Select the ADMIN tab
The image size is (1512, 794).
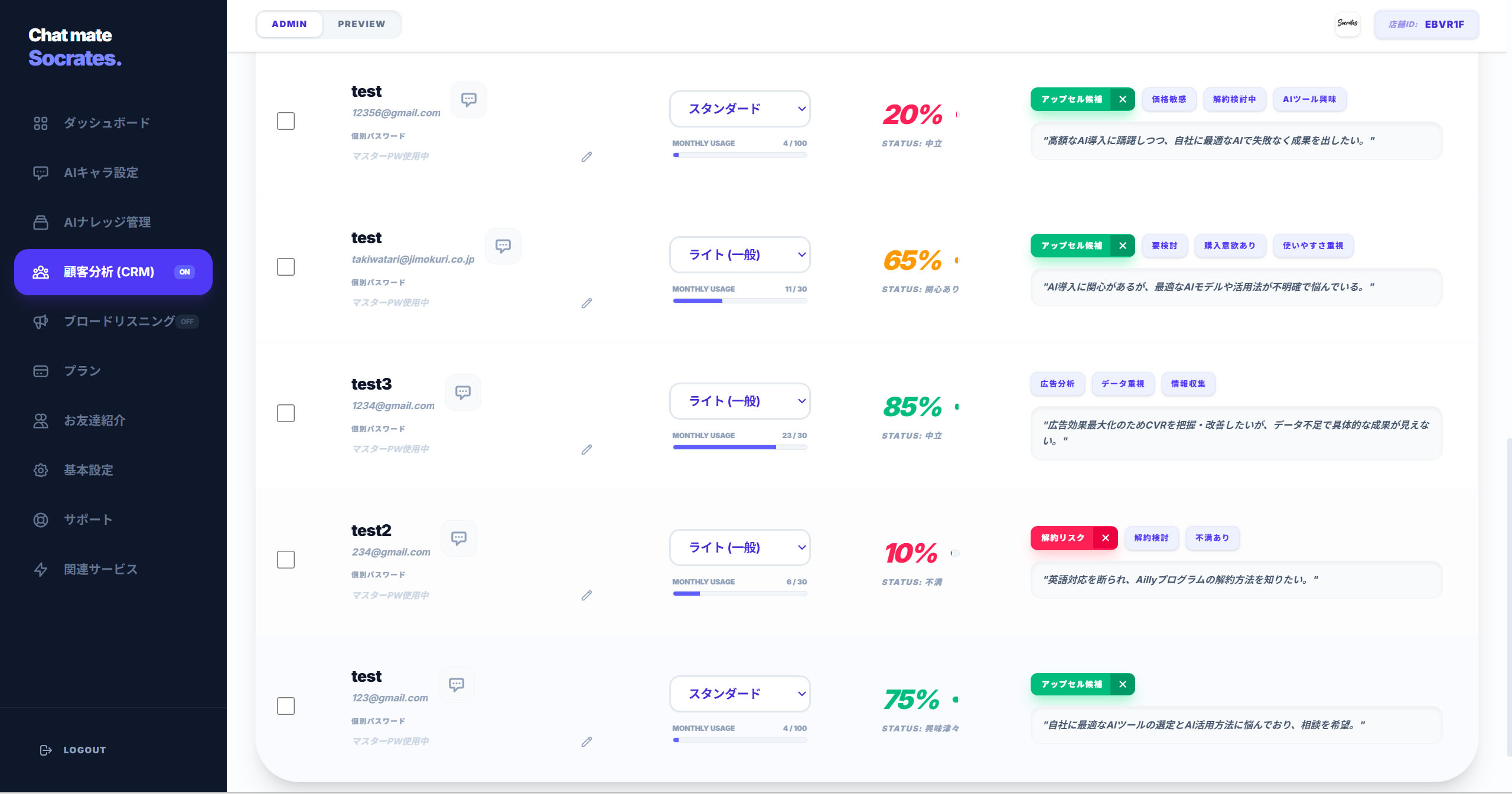[289, 24]
